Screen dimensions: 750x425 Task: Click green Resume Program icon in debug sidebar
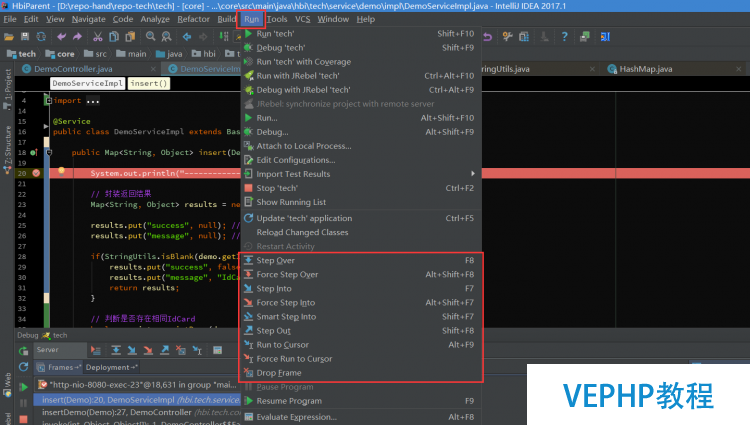point(23,387)
